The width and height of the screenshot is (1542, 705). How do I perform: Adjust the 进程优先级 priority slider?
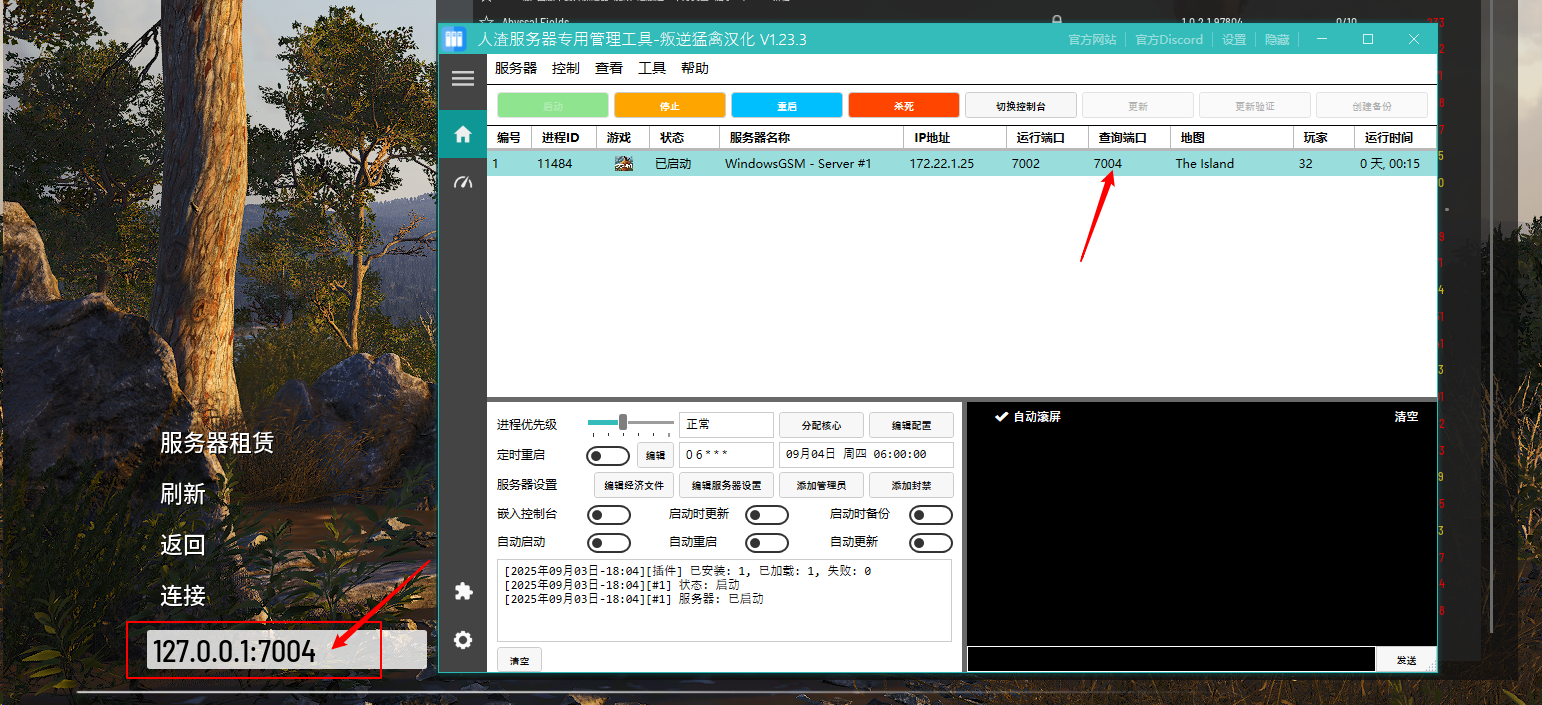click(625, 420)
